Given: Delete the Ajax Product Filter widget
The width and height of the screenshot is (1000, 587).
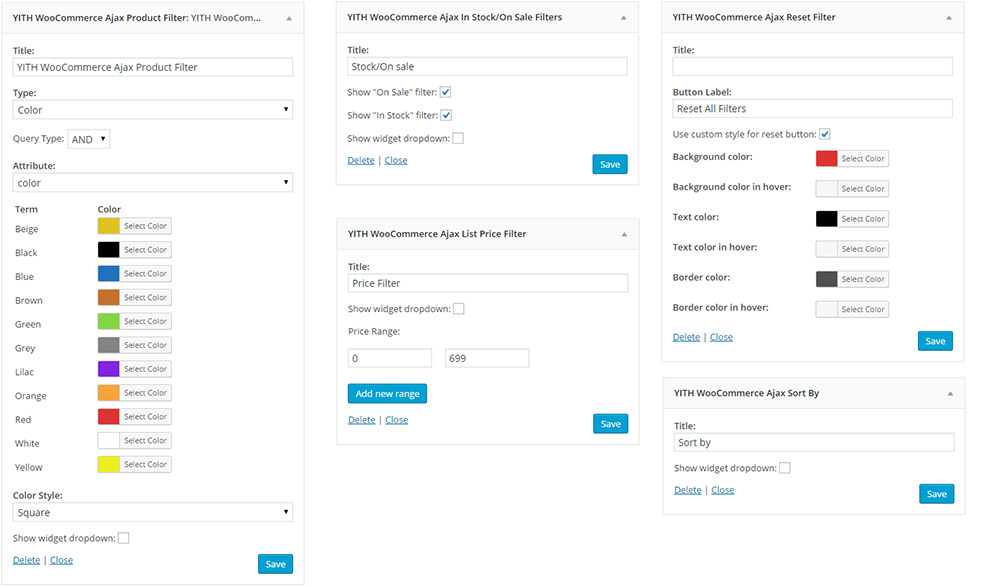Looking at the screenshot, I should coord(26,560).
